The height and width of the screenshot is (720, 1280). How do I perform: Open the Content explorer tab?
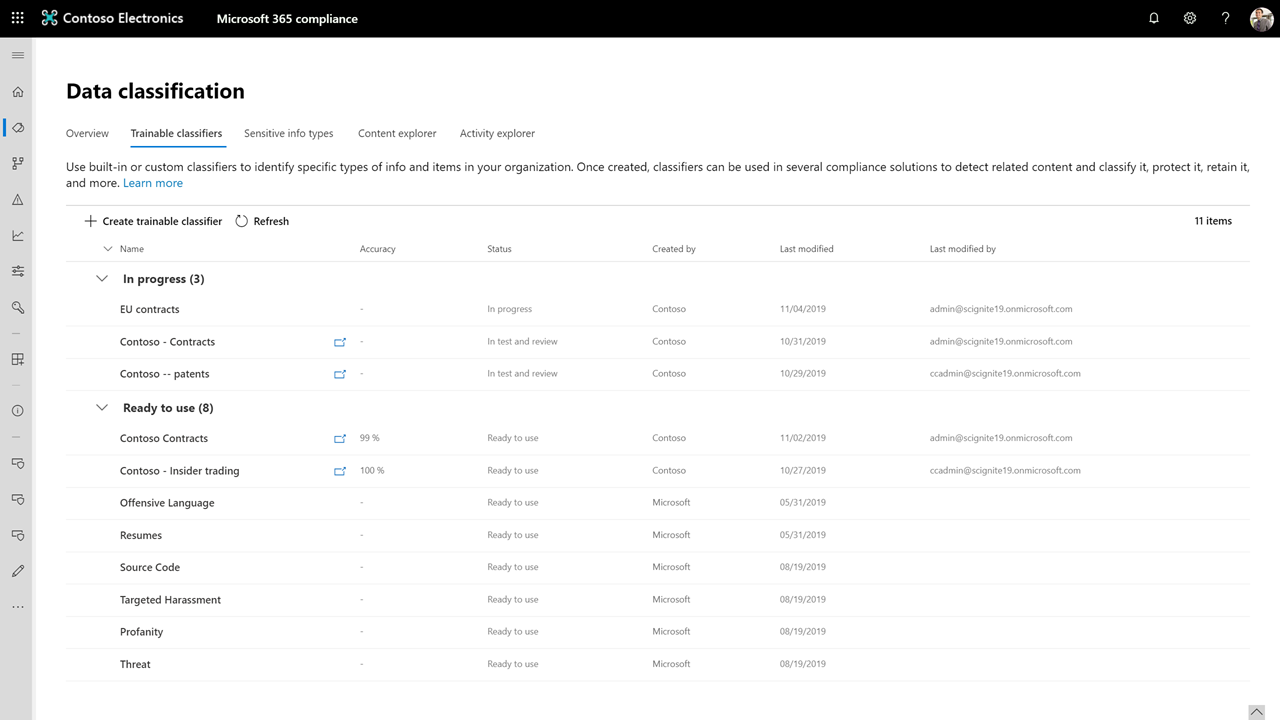pyautogui.click(x=396, y=133)
